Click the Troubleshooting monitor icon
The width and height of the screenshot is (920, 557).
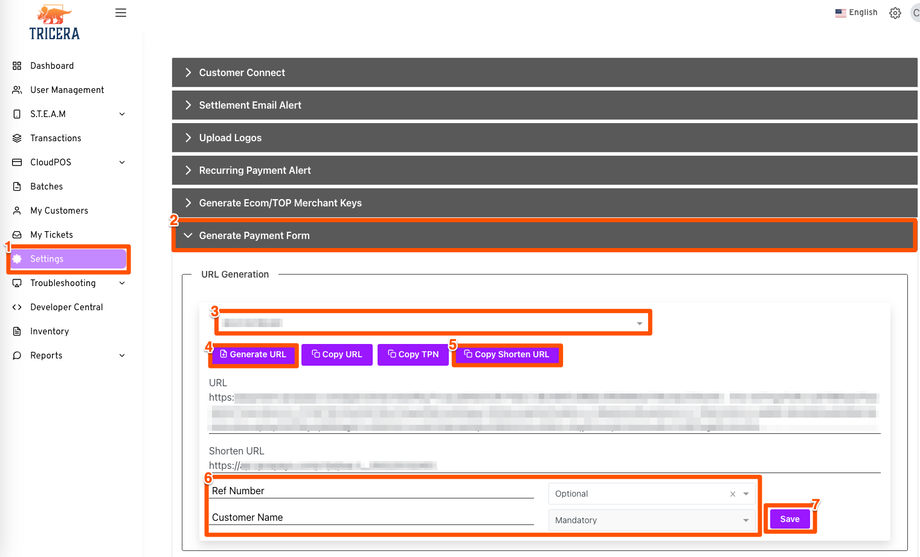point(17,283)
